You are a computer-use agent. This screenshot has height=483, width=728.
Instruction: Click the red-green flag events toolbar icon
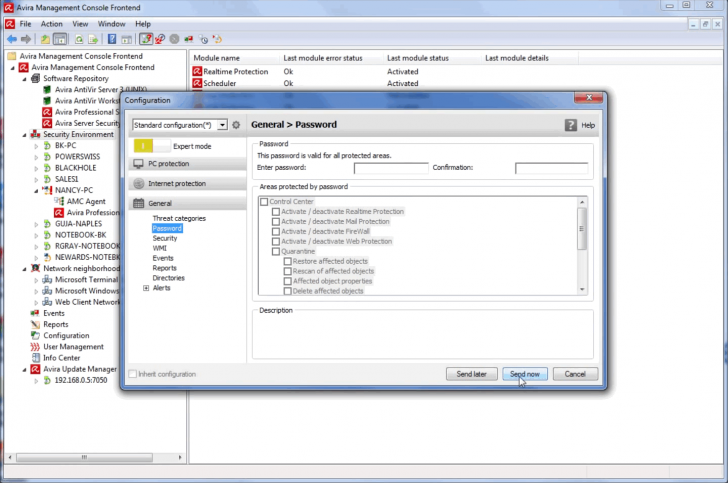point(188,39)
